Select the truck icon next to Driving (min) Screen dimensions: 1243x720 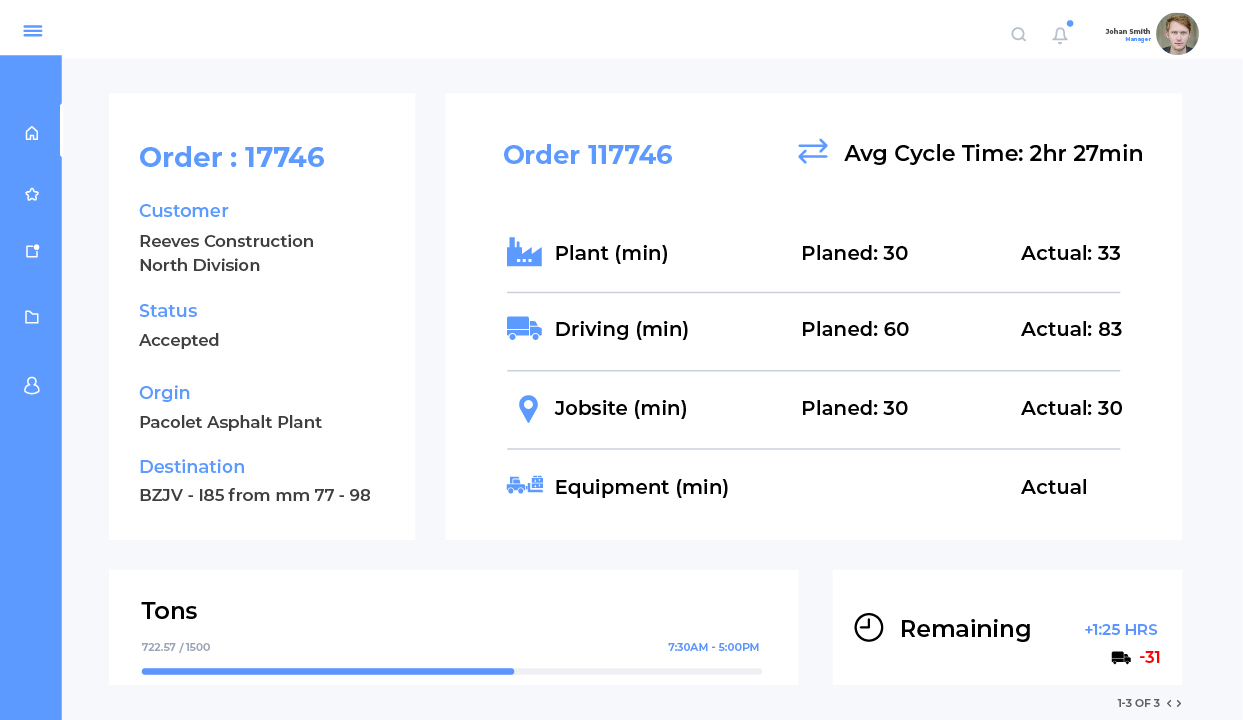[x=522, y=328]
